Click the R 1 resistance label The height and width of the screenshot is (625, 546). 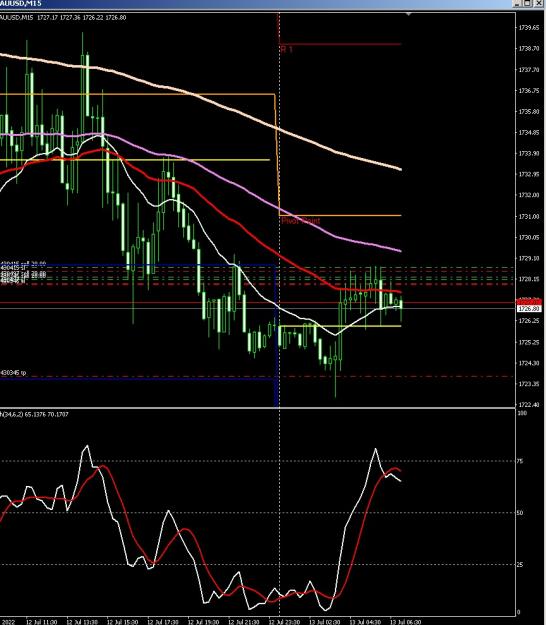coord(287,49)
